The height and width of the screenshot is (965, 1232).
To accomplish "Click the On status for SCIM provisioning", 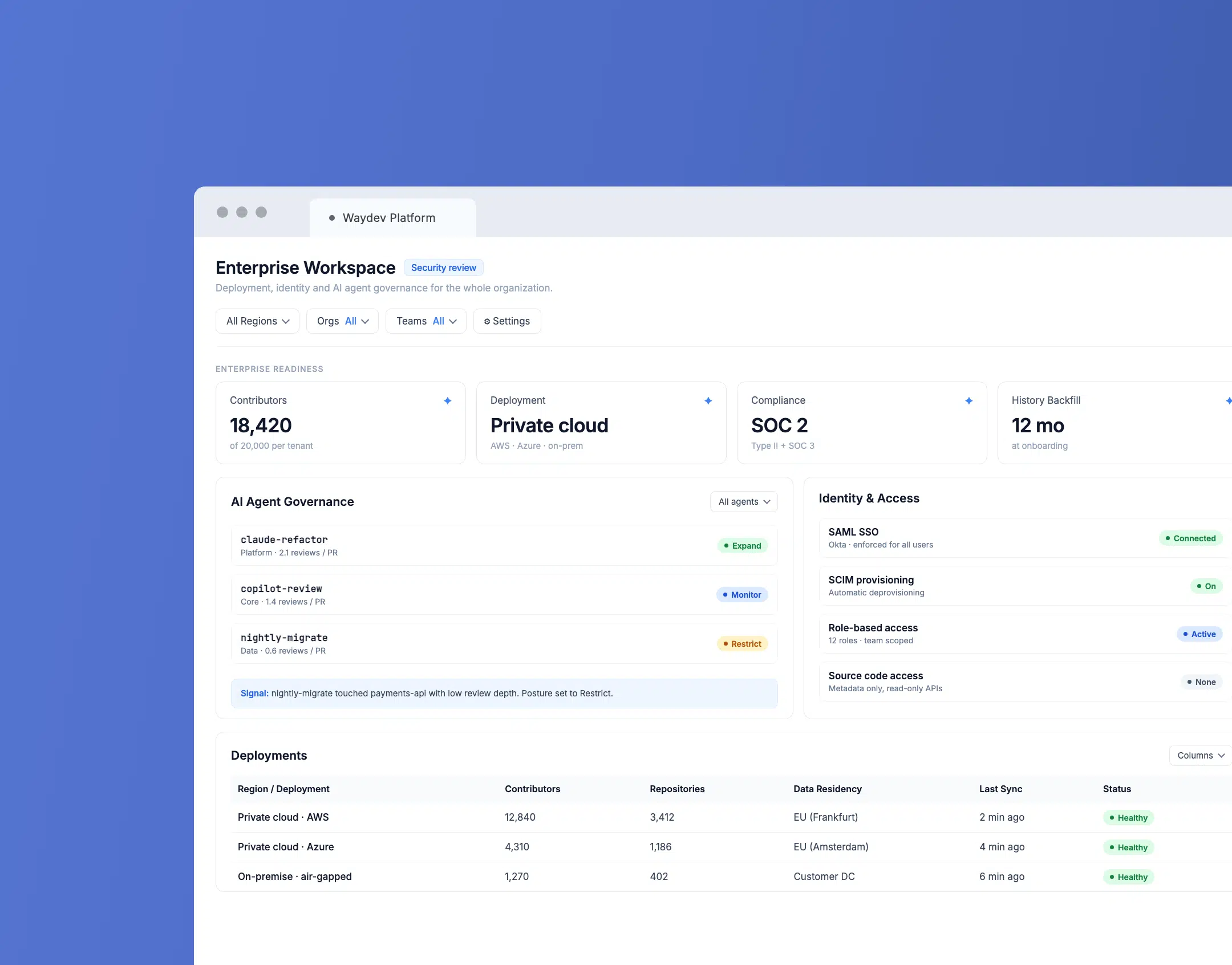I will pyautogui.click(x=1206, y=586).
